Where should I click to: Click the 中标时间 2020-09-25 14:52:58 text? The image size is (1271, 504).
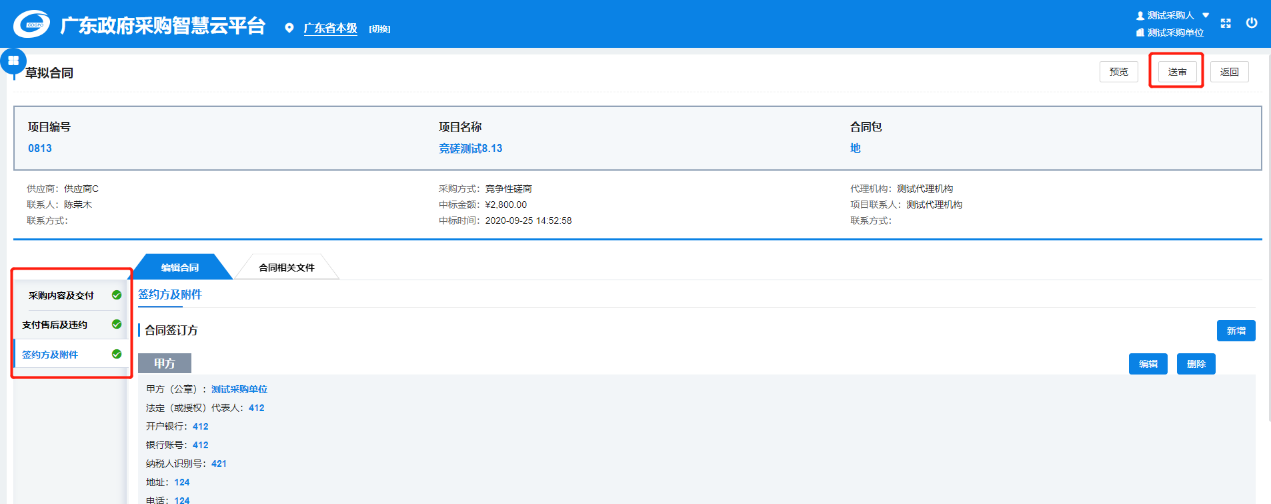point(505,221)
